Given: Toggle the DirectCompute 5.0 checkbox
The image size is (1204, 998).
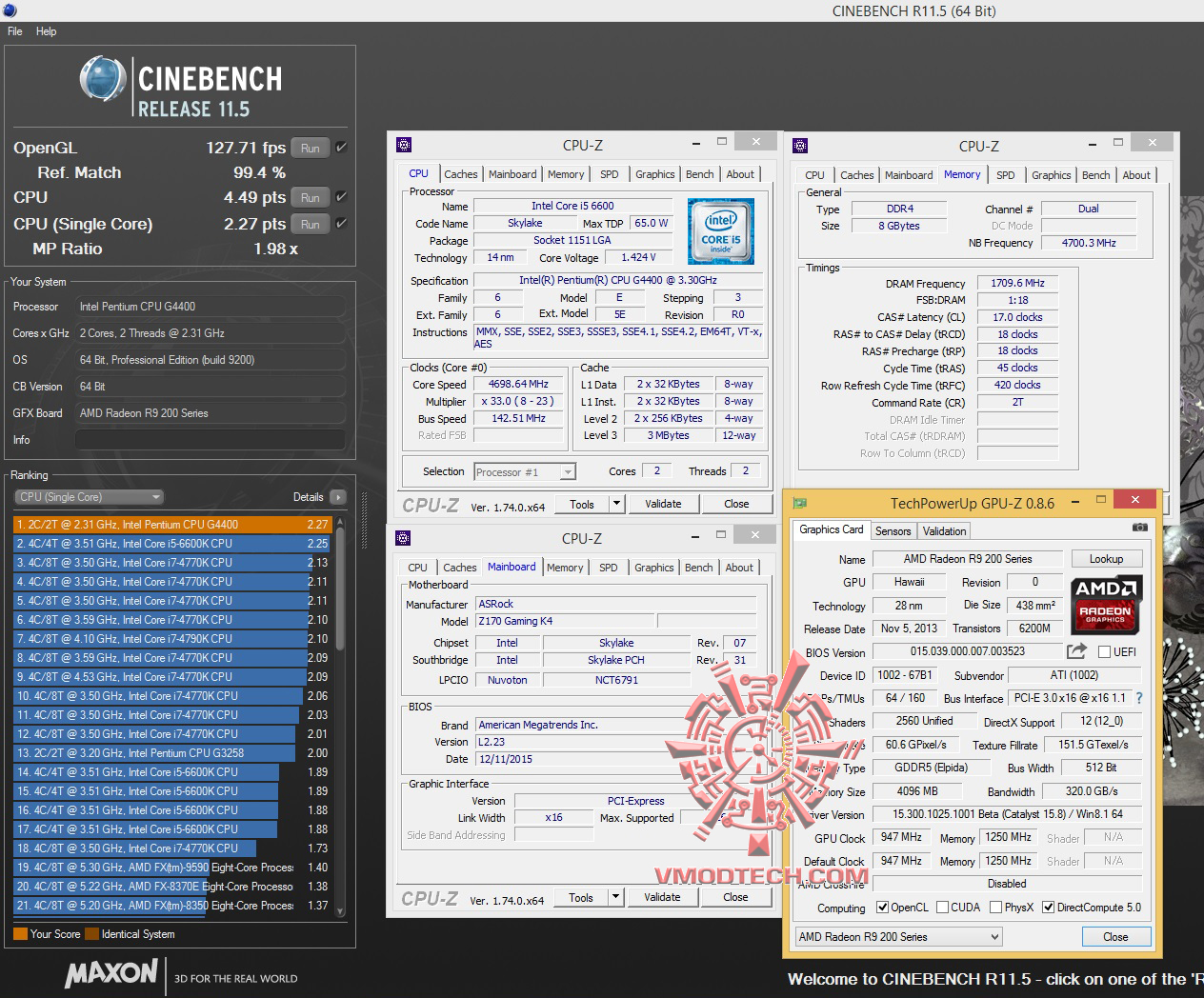Looking at the screenshot, I should pyautogui.click(x=1049, y=908).
